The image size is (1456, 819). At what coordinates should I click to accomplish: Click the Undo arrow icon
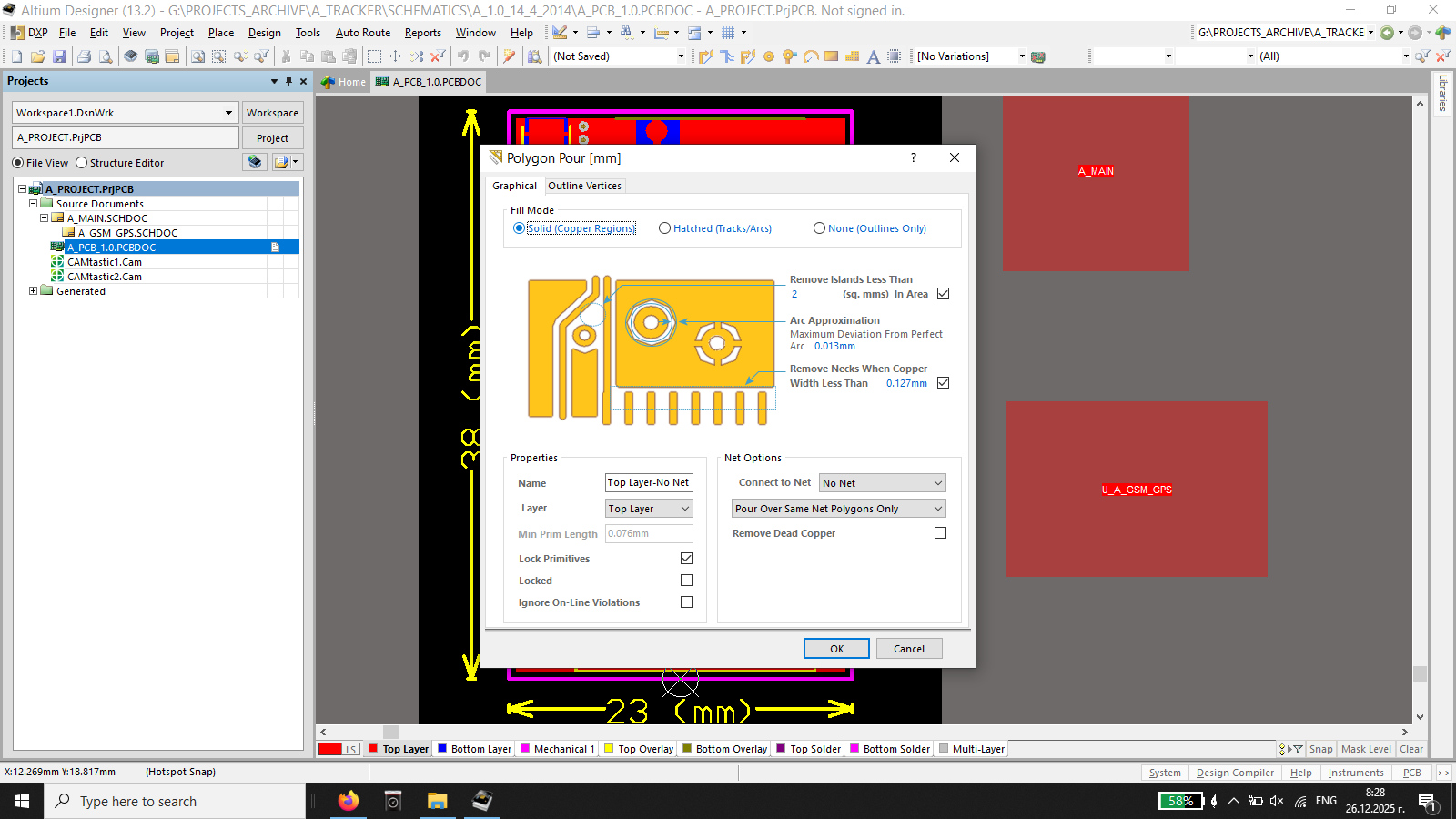click(463, 56)
